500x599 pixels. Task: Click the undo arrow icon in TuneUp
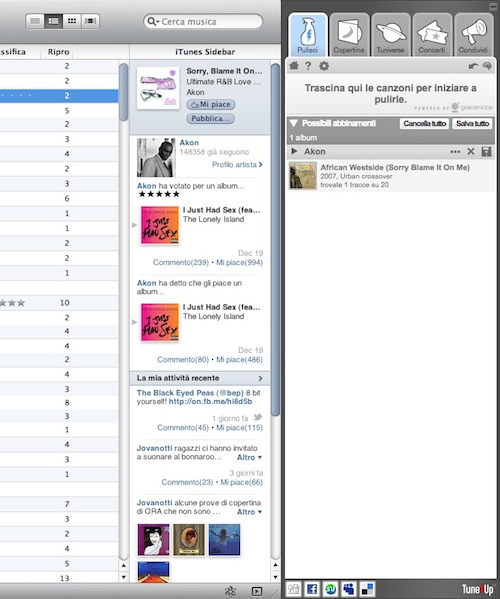click(x=473, y=66)
